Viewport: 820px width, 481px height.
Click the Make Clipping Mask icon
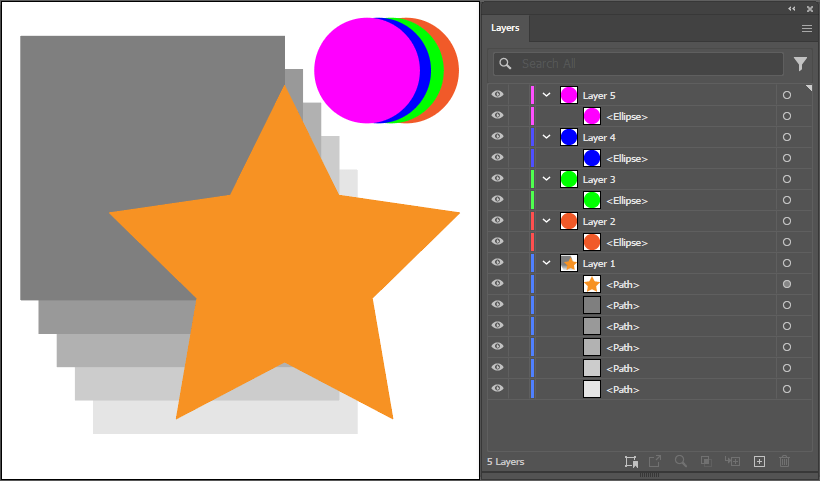[x=706, y=461]
